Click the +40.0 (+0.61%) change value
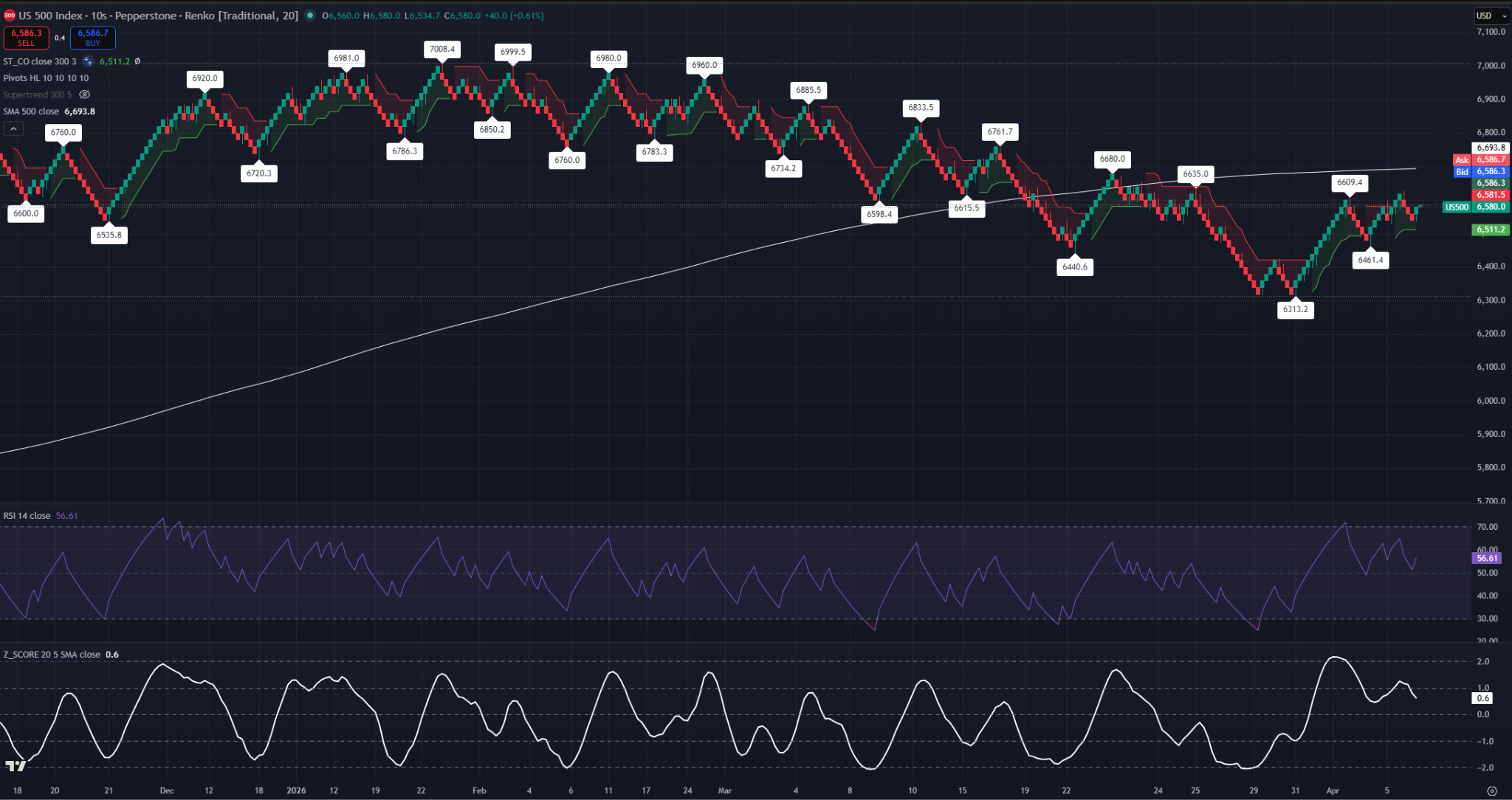The height and width of the screenshot is (800, 1512). click(x=514, y=15)
